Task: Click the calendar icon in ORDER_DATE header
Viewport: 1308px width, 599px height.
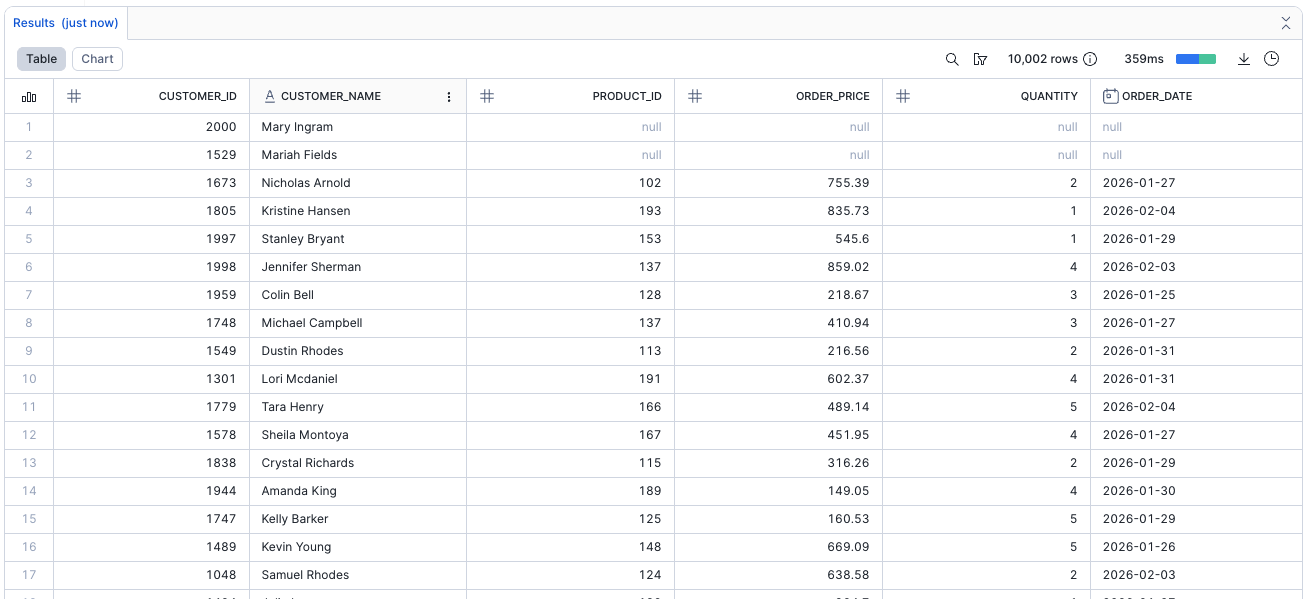Action: [1110, 97]
